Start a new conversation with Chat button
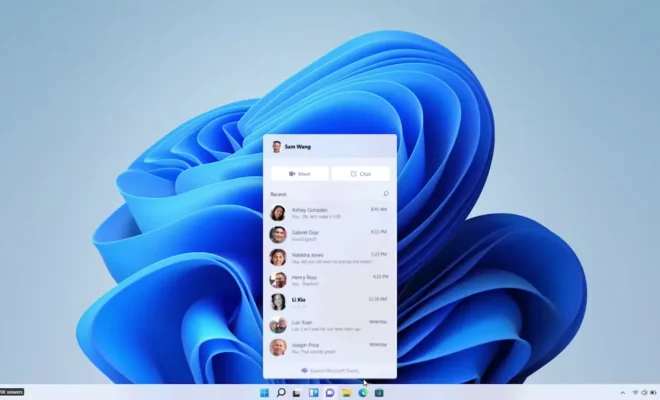This screenshot has height=400, width=660. 361,173
